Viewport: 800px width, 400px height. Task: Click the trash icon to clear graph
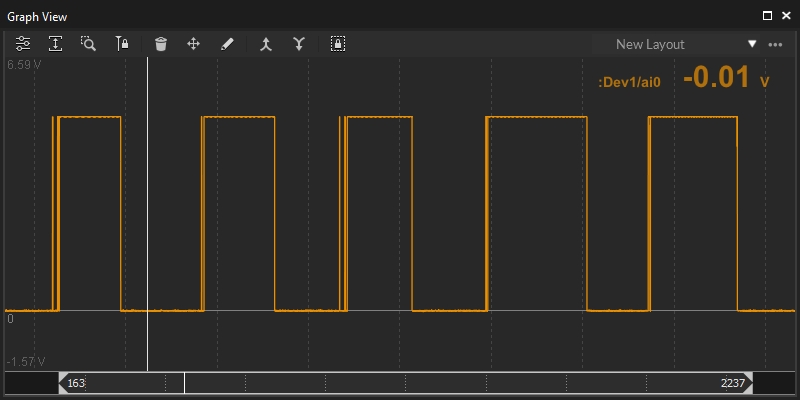161,44
